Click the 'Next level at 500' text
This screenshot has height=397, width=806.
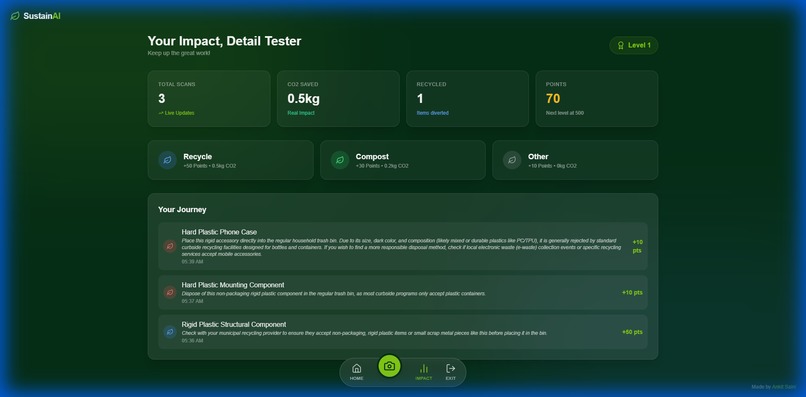click(x=565, y=113)
